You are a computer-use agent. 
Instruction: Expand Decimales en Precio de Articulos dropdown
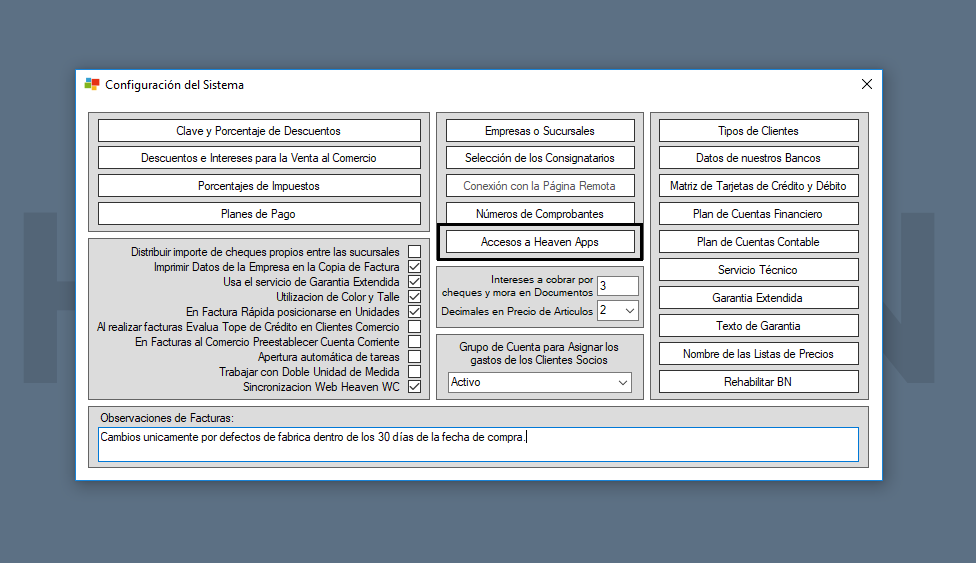(x=630, y=310)
